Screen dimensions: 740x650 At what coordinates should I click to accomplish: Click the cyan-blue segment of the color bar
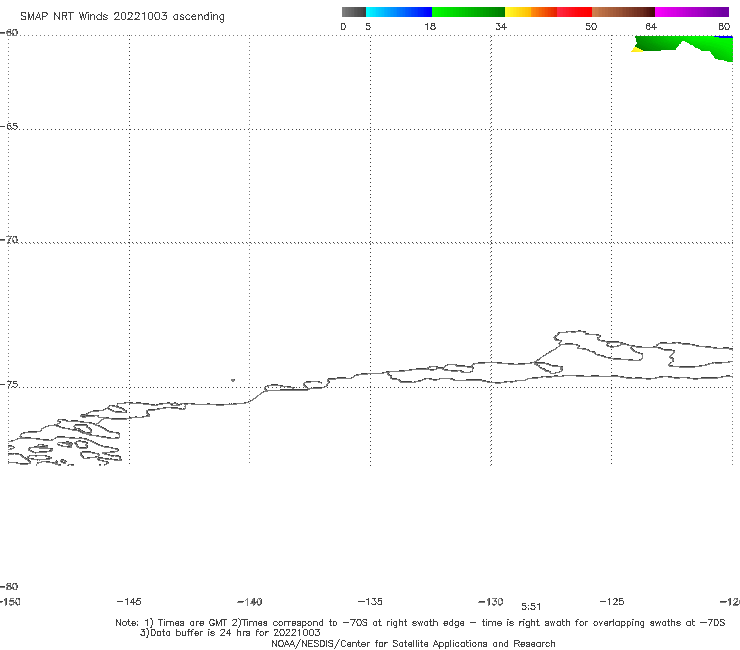(399, 12)
